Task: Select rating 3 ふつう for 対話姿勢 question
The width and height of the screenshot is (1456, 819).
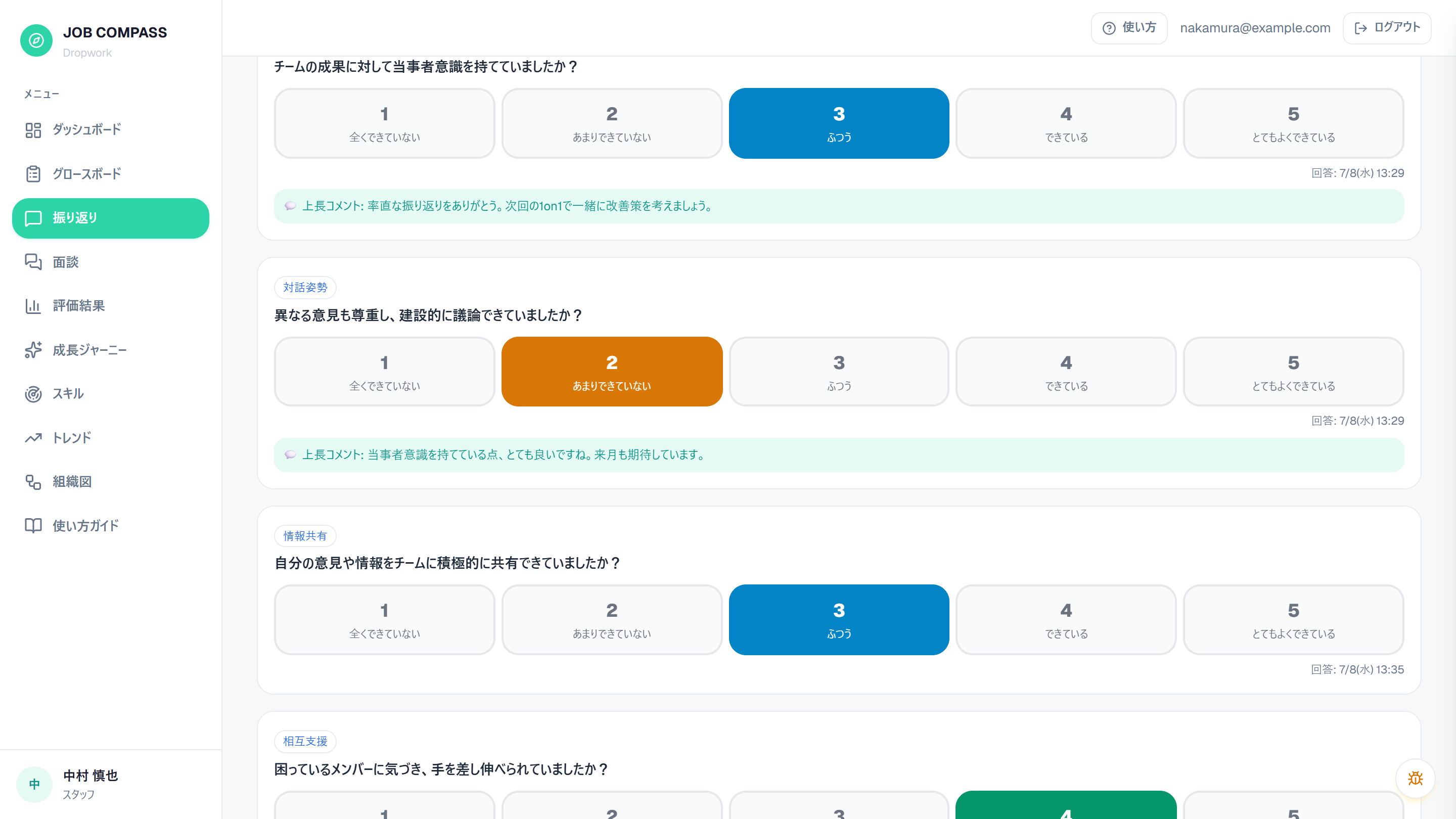Action: point(839,372)
